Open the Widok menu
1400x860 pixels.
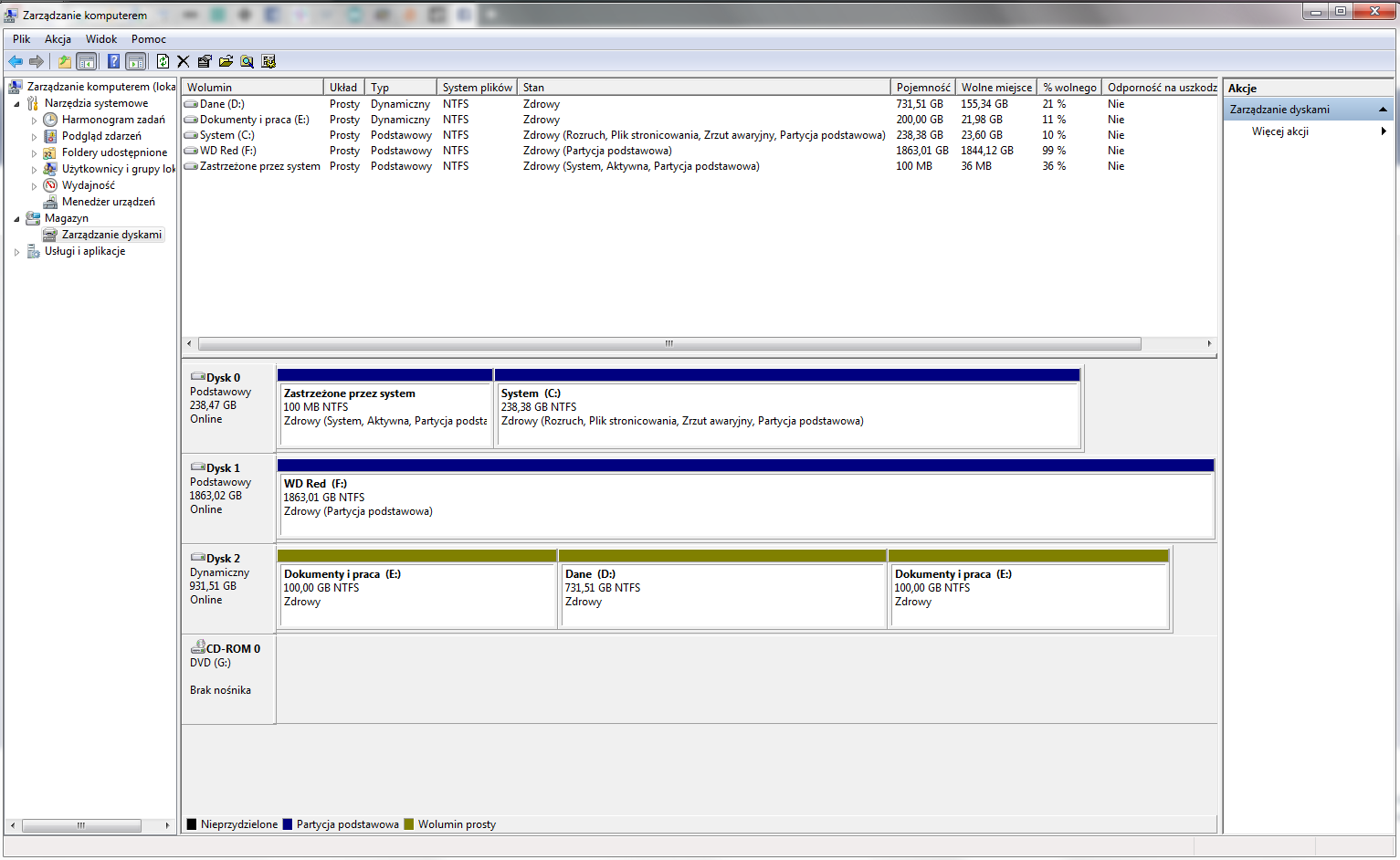point(101,39)
